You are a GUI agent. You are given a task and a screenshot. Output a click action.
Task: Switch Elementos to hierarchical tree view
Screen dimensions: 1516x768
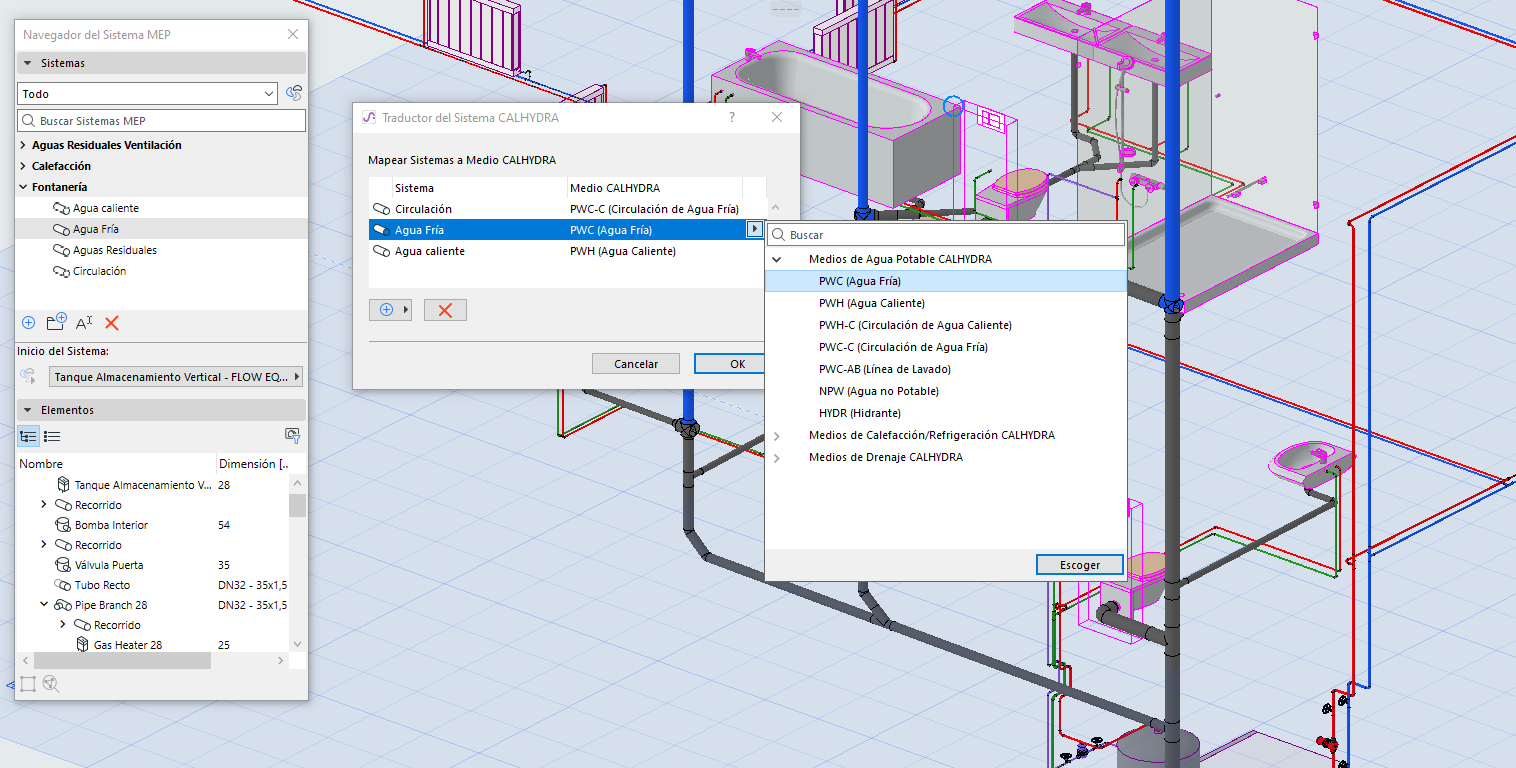click(x=29, y=436)
